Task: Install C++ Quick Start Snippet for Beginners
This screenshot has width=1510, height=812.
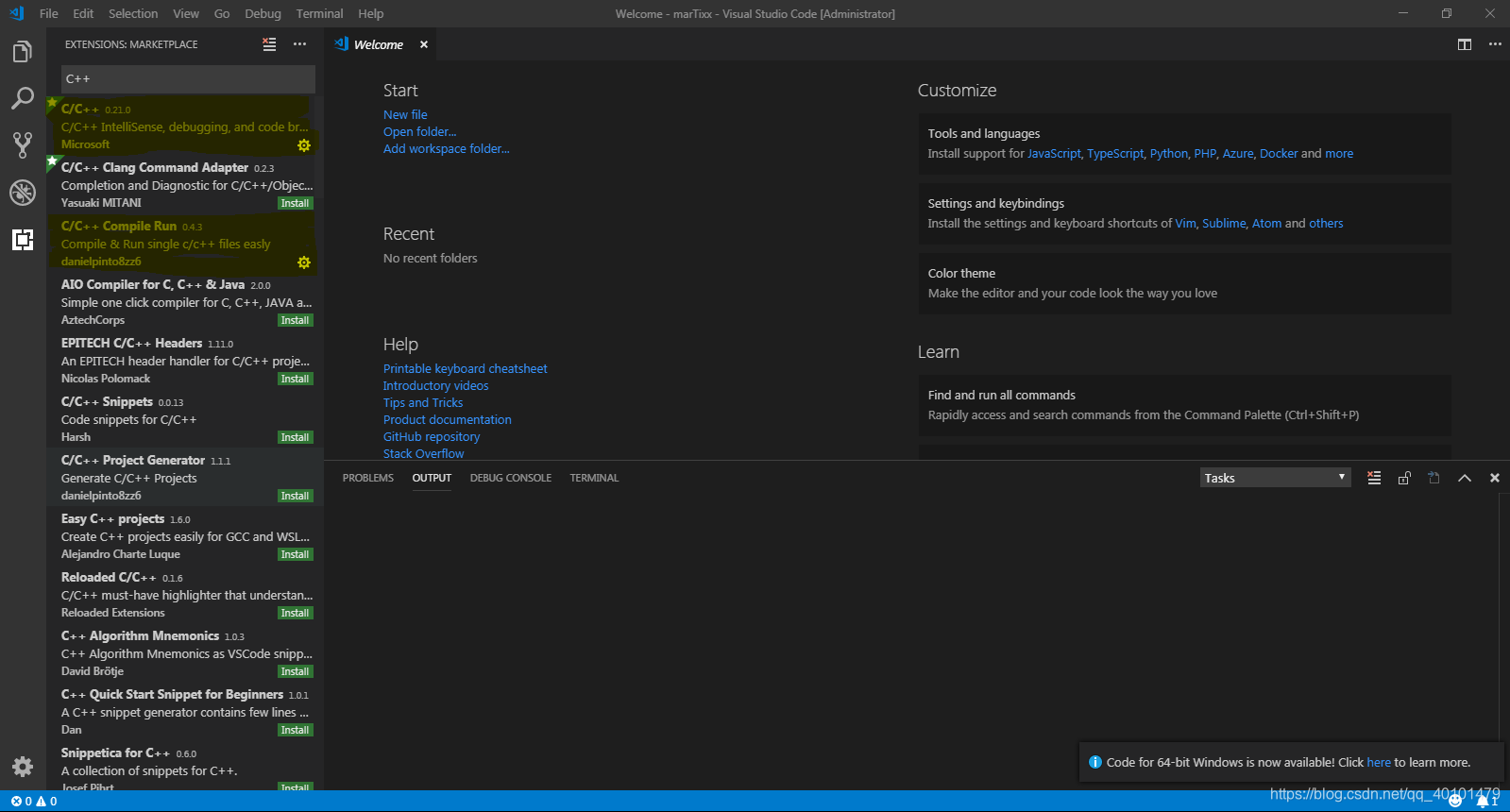Action: click(x=295, y=730)
